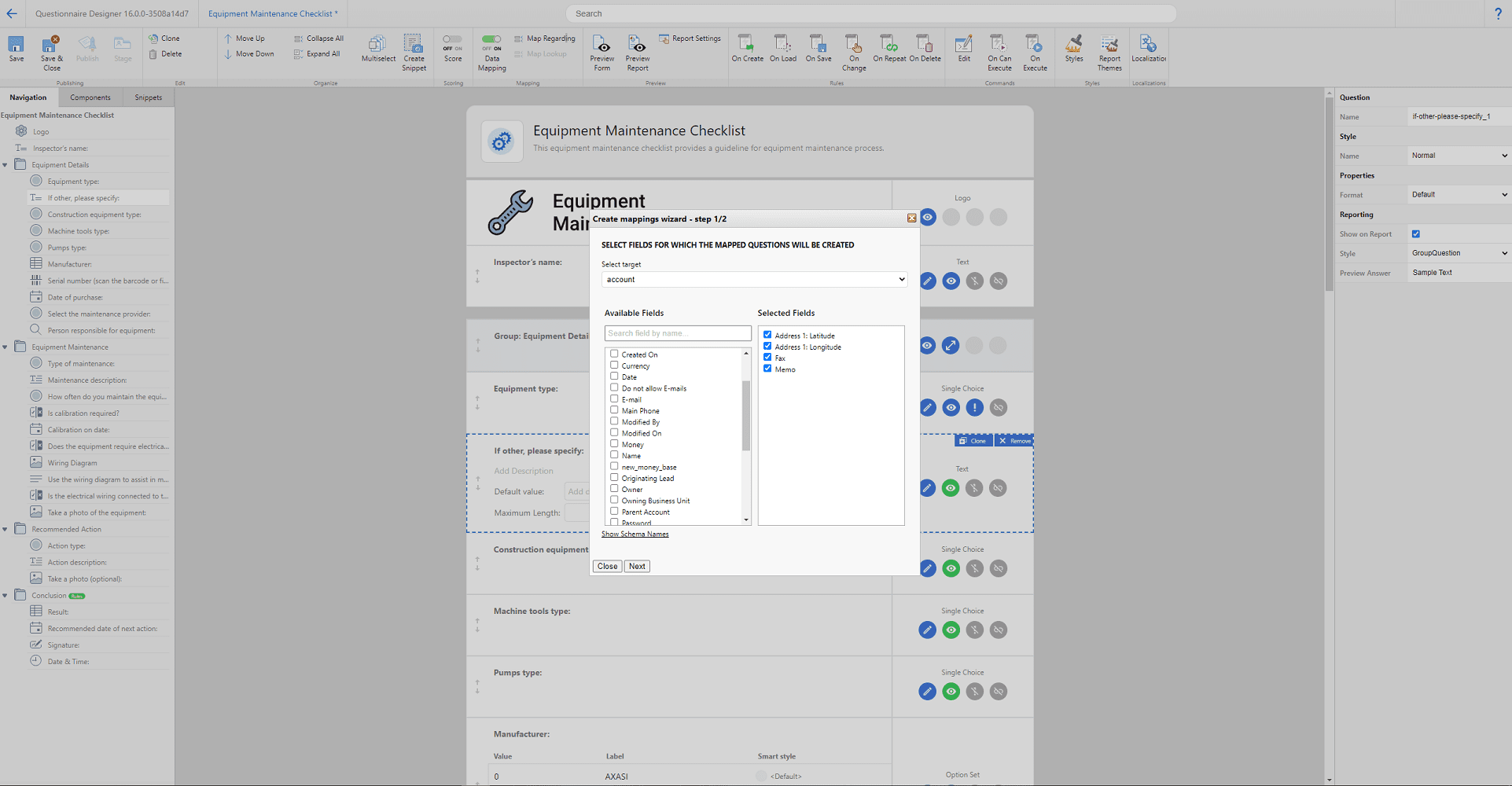Image resolution: width=1512 pixels, height=786 pixels.
Task: Open the Preview Form tool
Action: (602, 47)
